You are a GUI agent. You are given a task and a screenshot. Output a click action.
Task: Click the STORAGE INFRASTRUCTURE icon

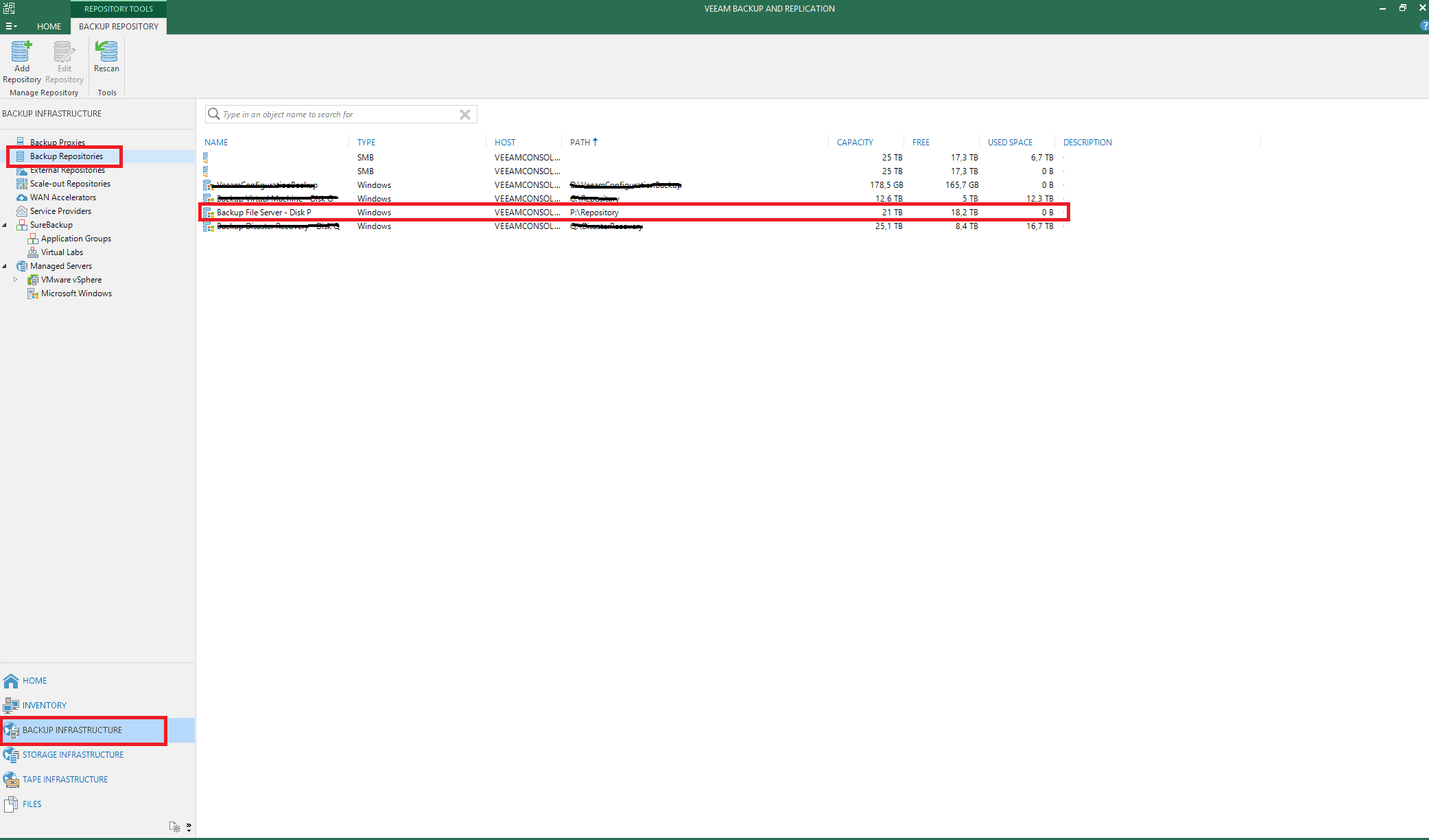pos(11,755)
